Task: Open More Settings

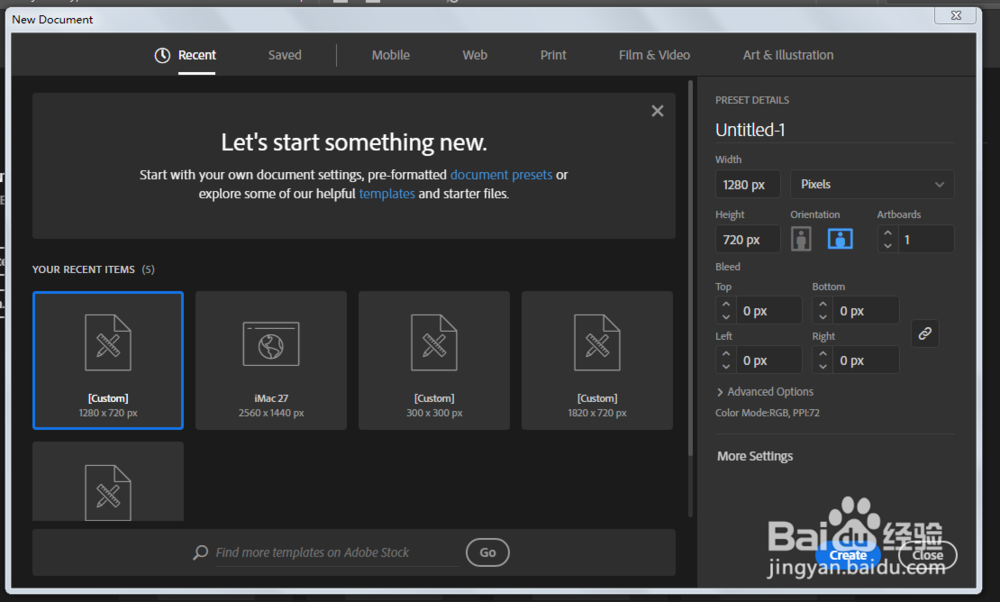Action: [x=754, y=456]
